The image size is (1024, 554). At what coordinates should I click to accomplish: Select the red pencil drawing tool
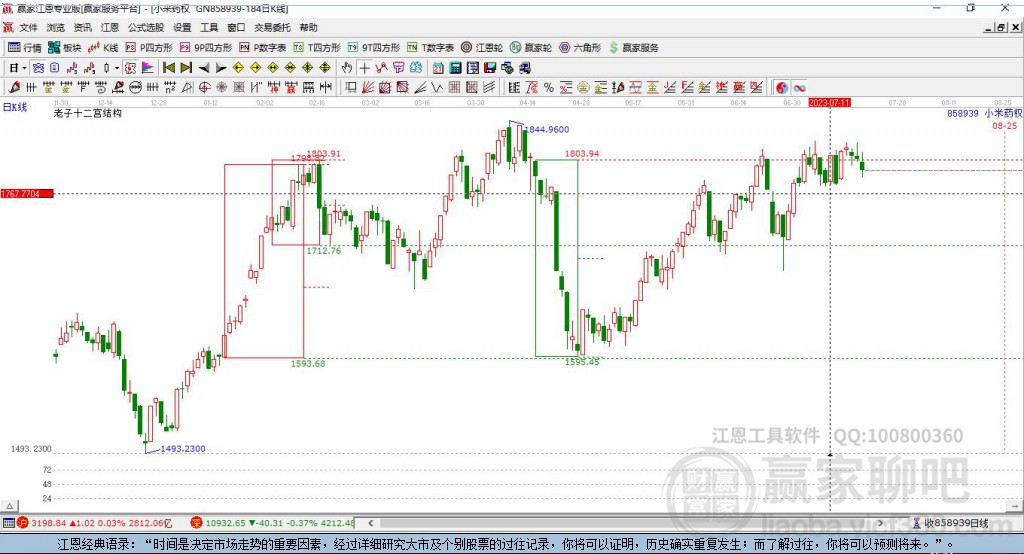[14, 88]
